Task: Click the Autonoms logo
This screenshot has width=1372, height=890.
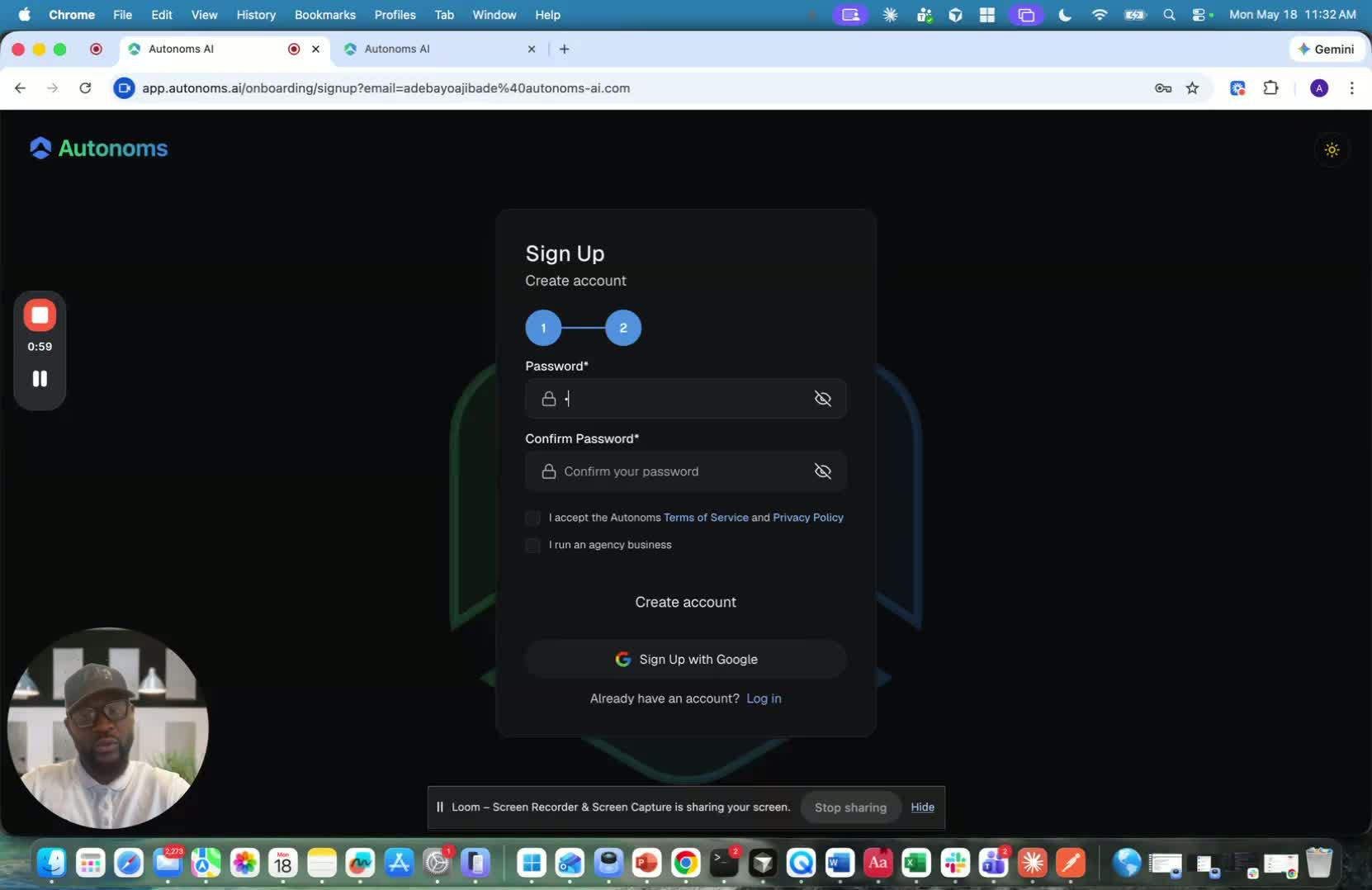Action: click(x=98, y=149)
